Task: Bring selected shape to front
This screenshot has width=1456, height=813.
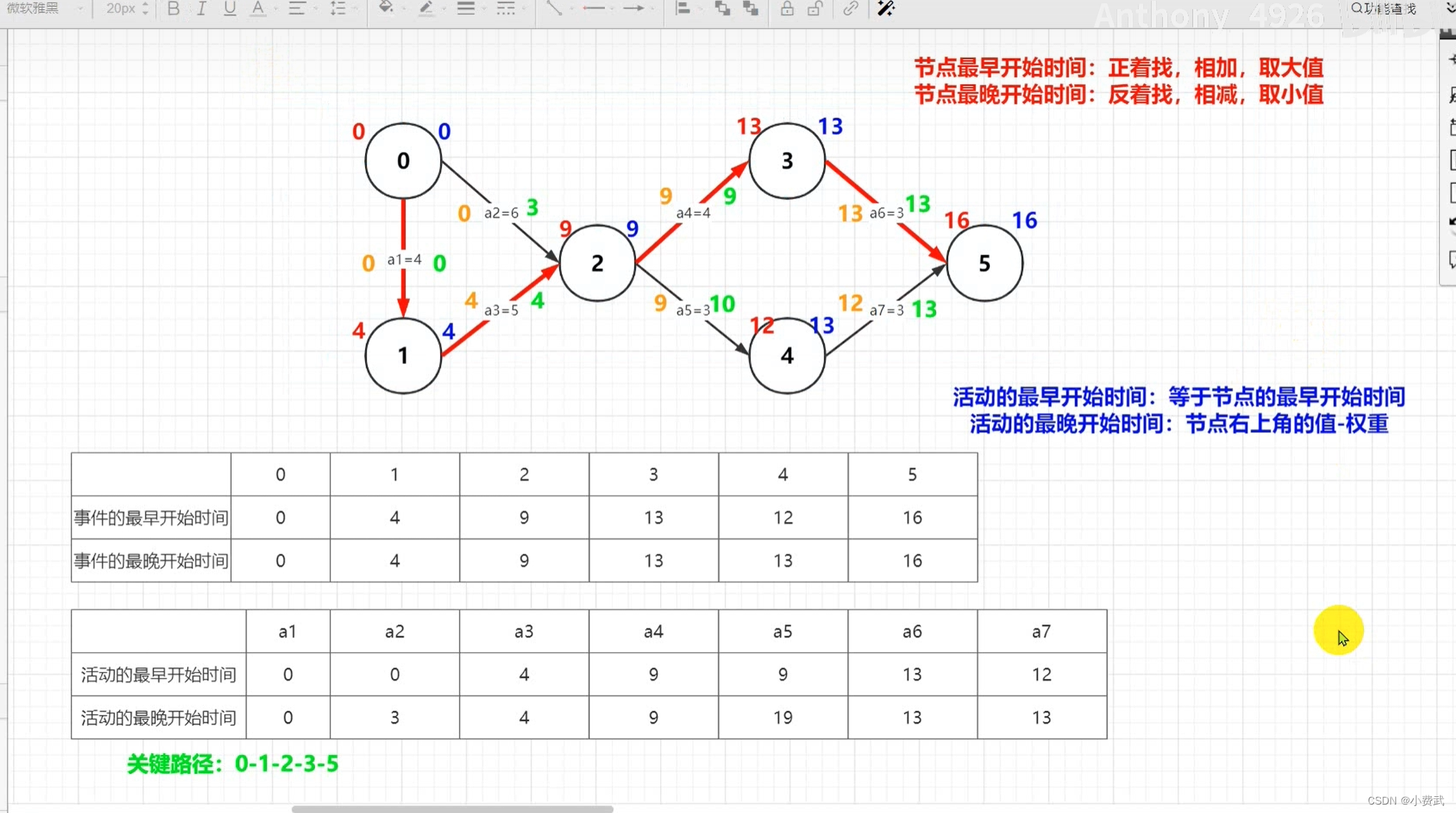Action: [x=722, y=8]
